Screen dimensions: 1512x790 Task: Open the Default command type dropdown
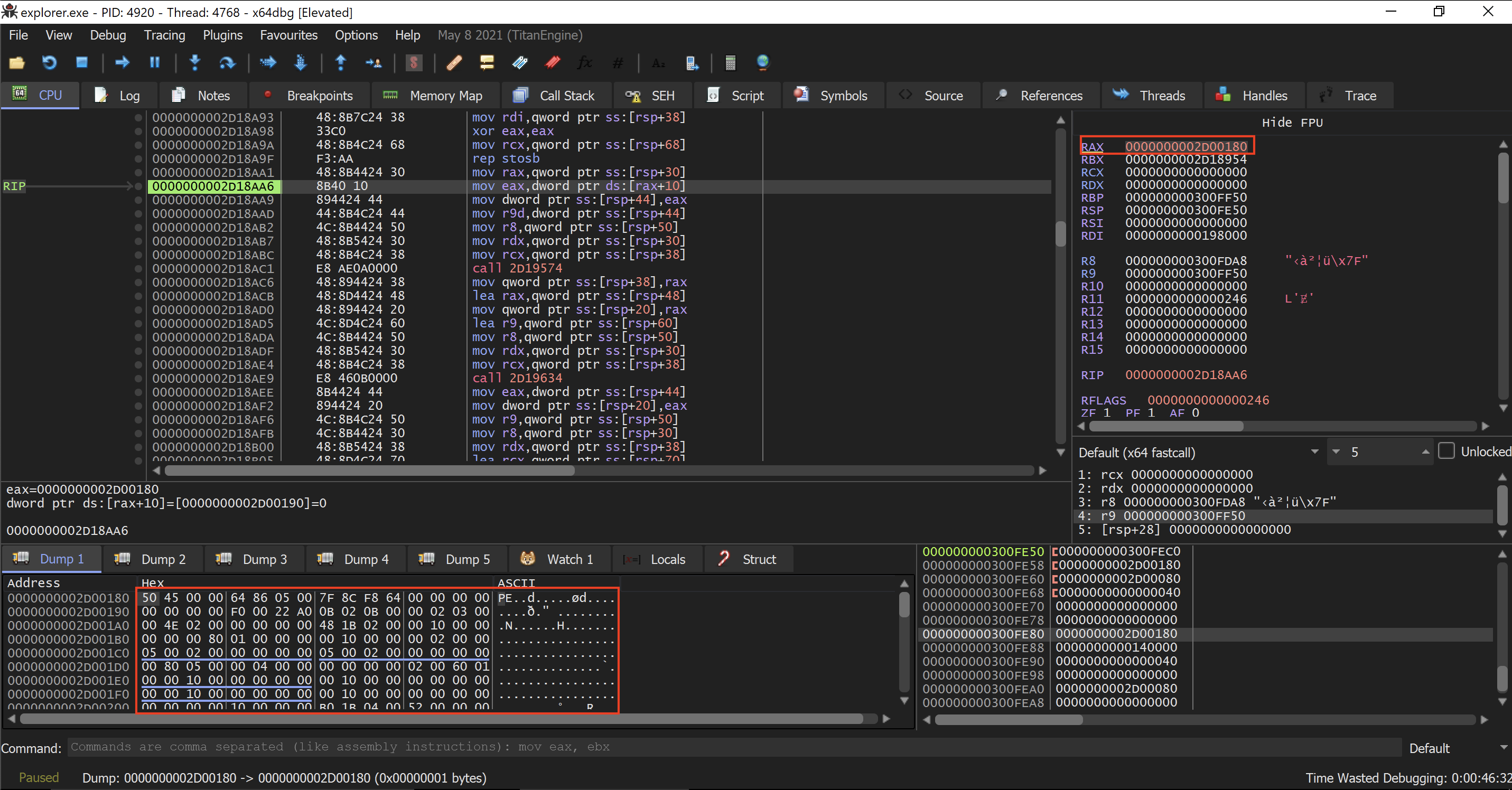(1458, 748)
